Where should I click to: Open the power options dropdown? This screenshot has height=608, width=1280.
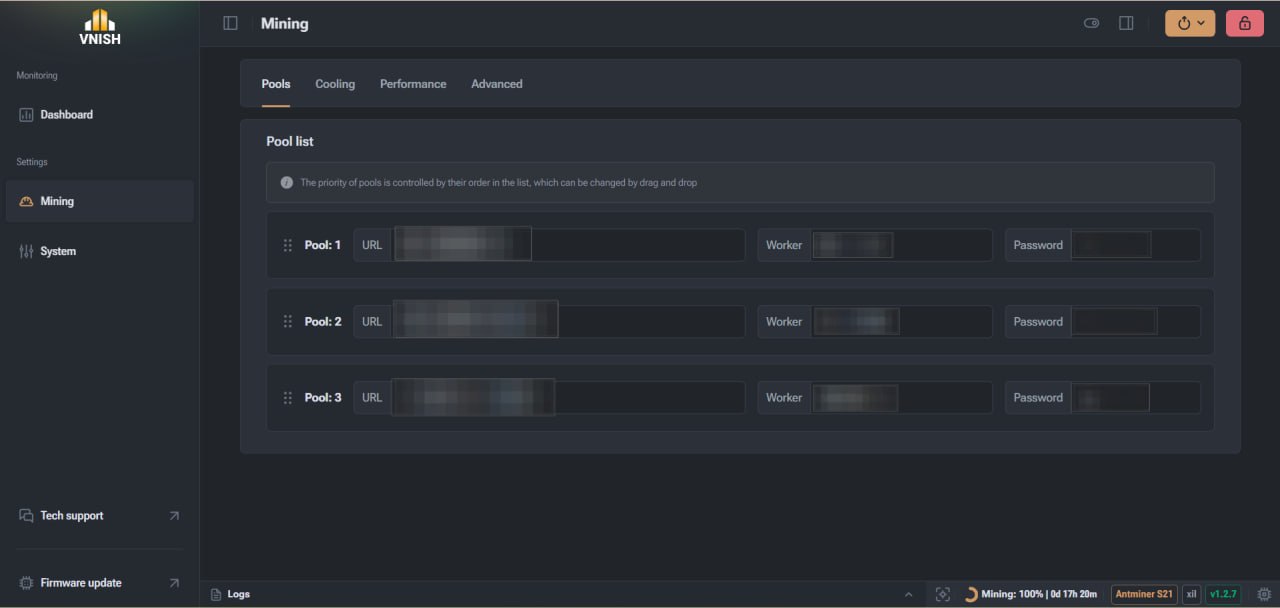(1190, 23)
